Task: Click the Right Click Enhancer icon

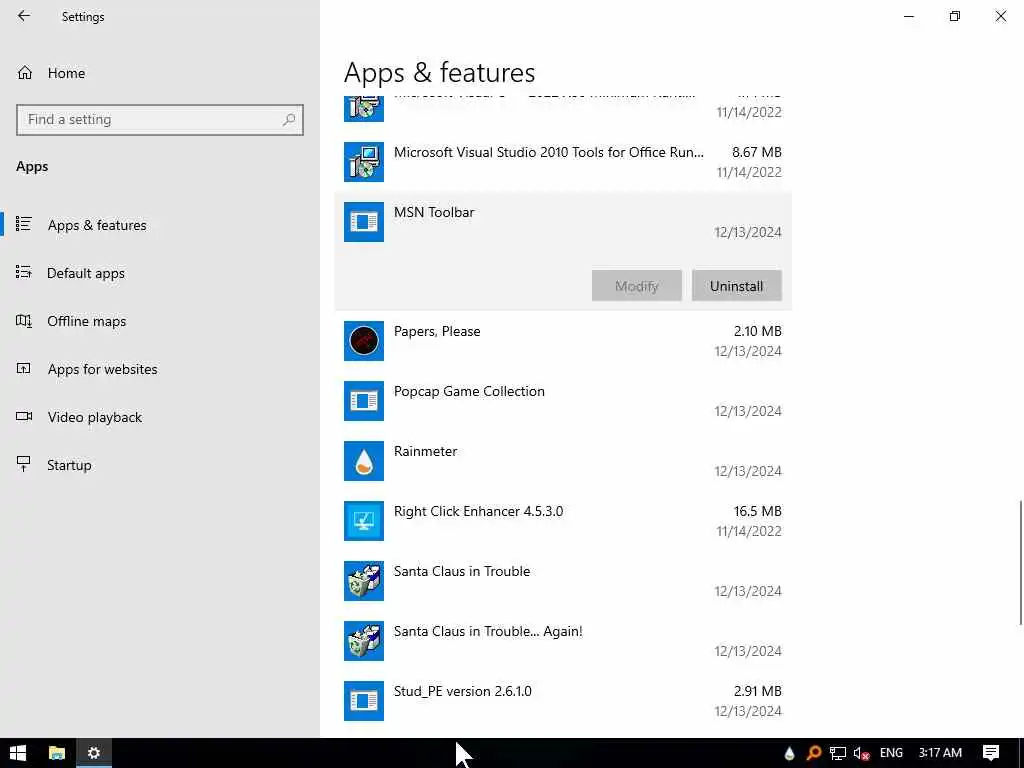Action: pyautogui.click(x=364, y=521)
